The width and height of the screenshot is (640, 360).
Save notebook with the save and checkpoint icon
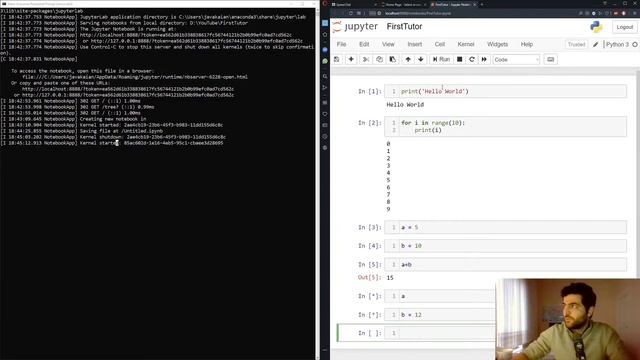coord(337,60)
